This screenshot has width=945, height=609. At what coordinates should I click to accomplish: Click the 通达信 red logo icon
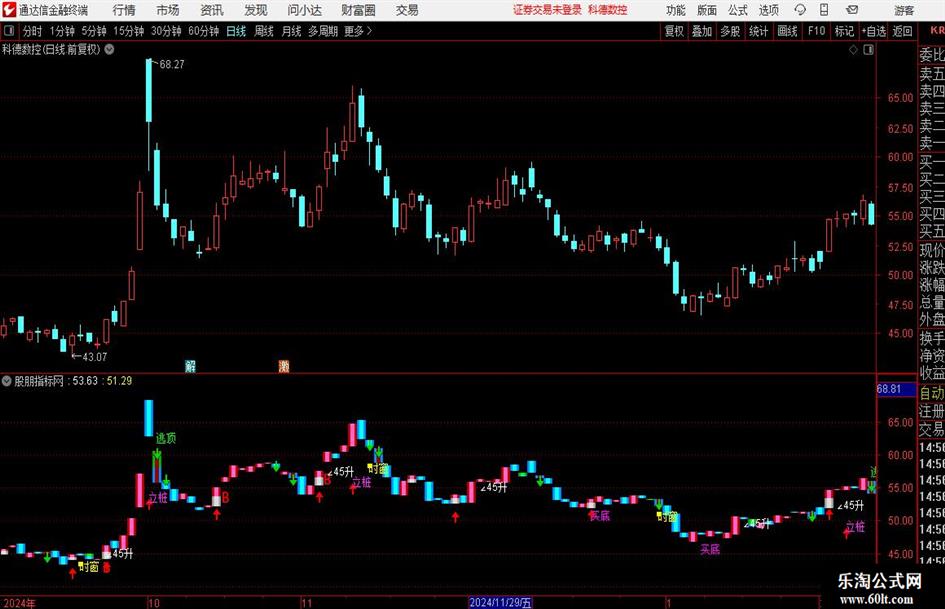pos(8,10)
